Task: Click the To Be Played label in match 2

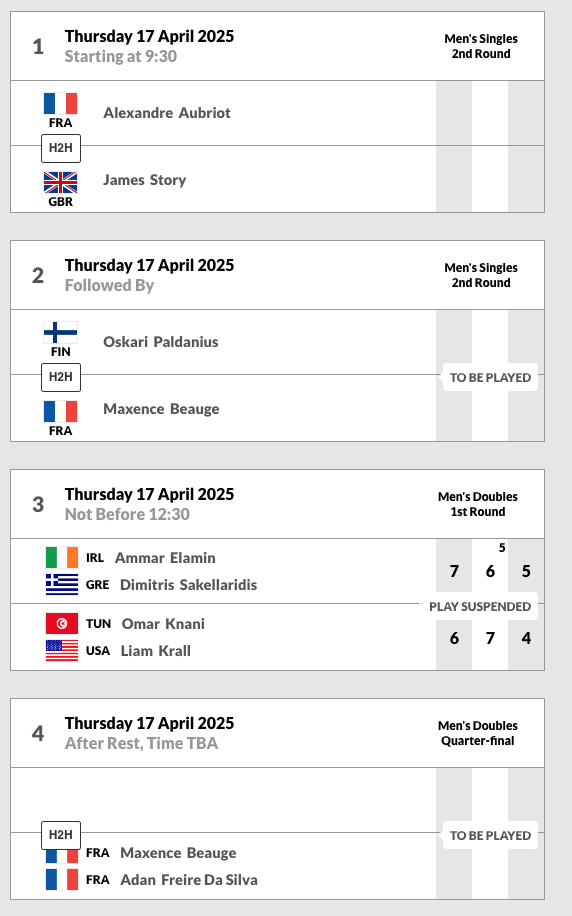Action: click(490, 377)
